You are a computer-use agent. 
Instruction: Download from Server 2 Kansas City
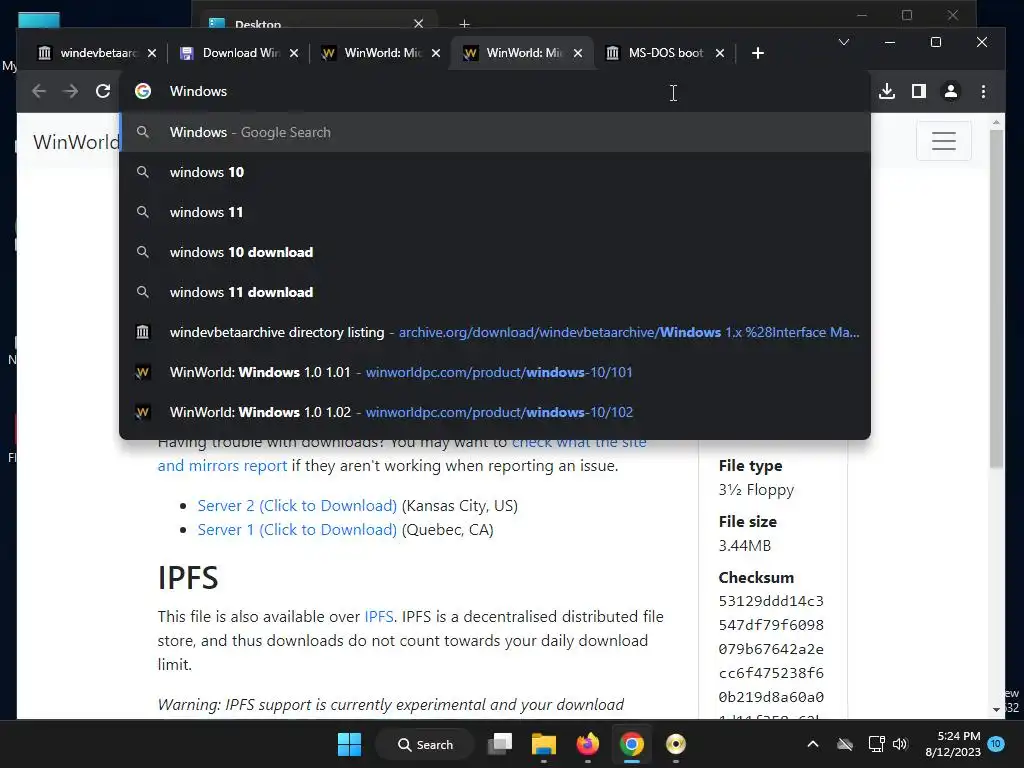[x=297, y=505]
